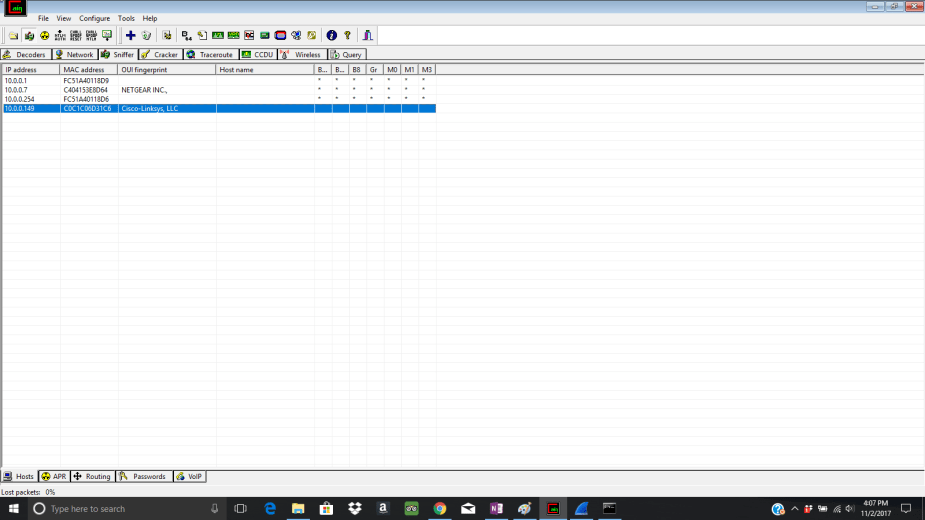The image size is (925, 520).
Task: Click the Base64 password decoder icon
Action: (186, 35)
